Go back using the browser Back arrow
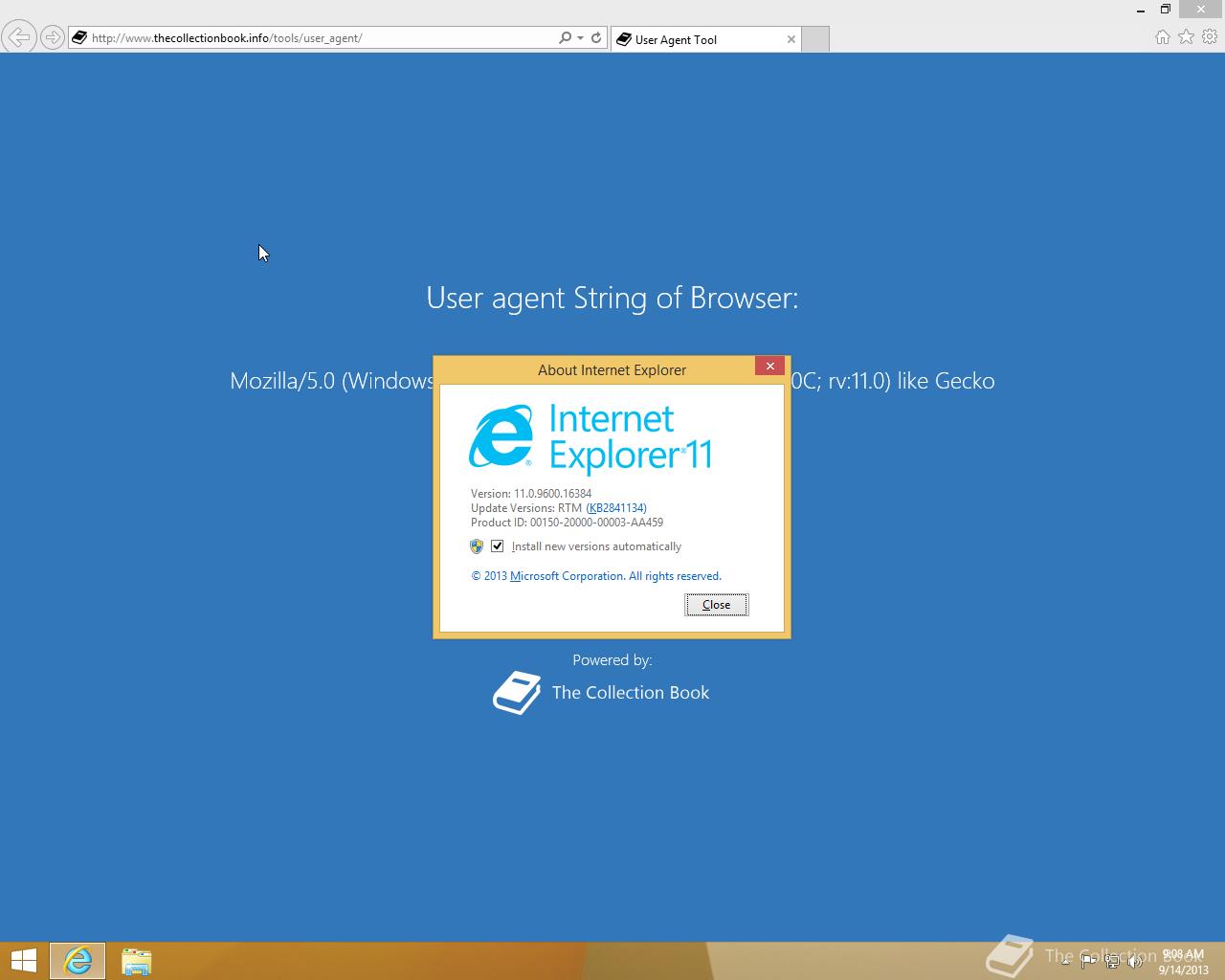1225x980 pixels. click(18, 37)
